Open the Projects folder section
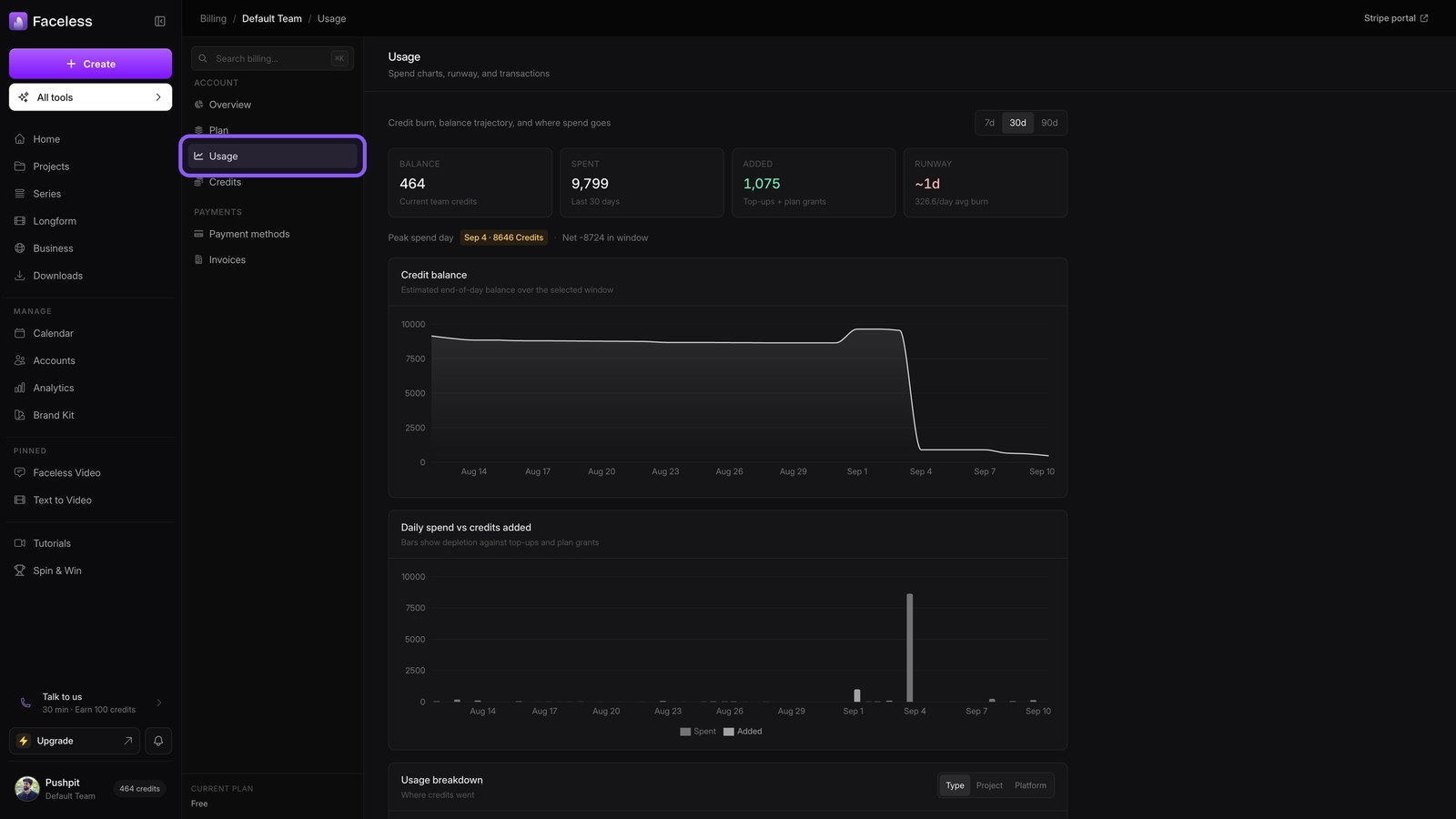Viewport: 1456px width, 819px height. [90, 167]
